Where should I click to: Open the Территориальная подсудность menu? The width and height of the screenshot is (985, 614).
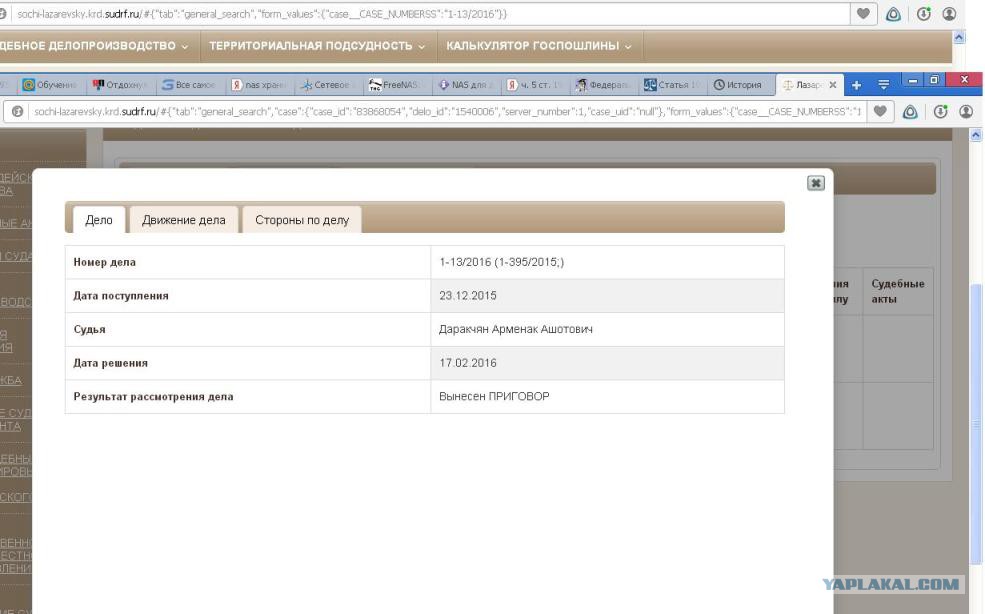(317, 46)
